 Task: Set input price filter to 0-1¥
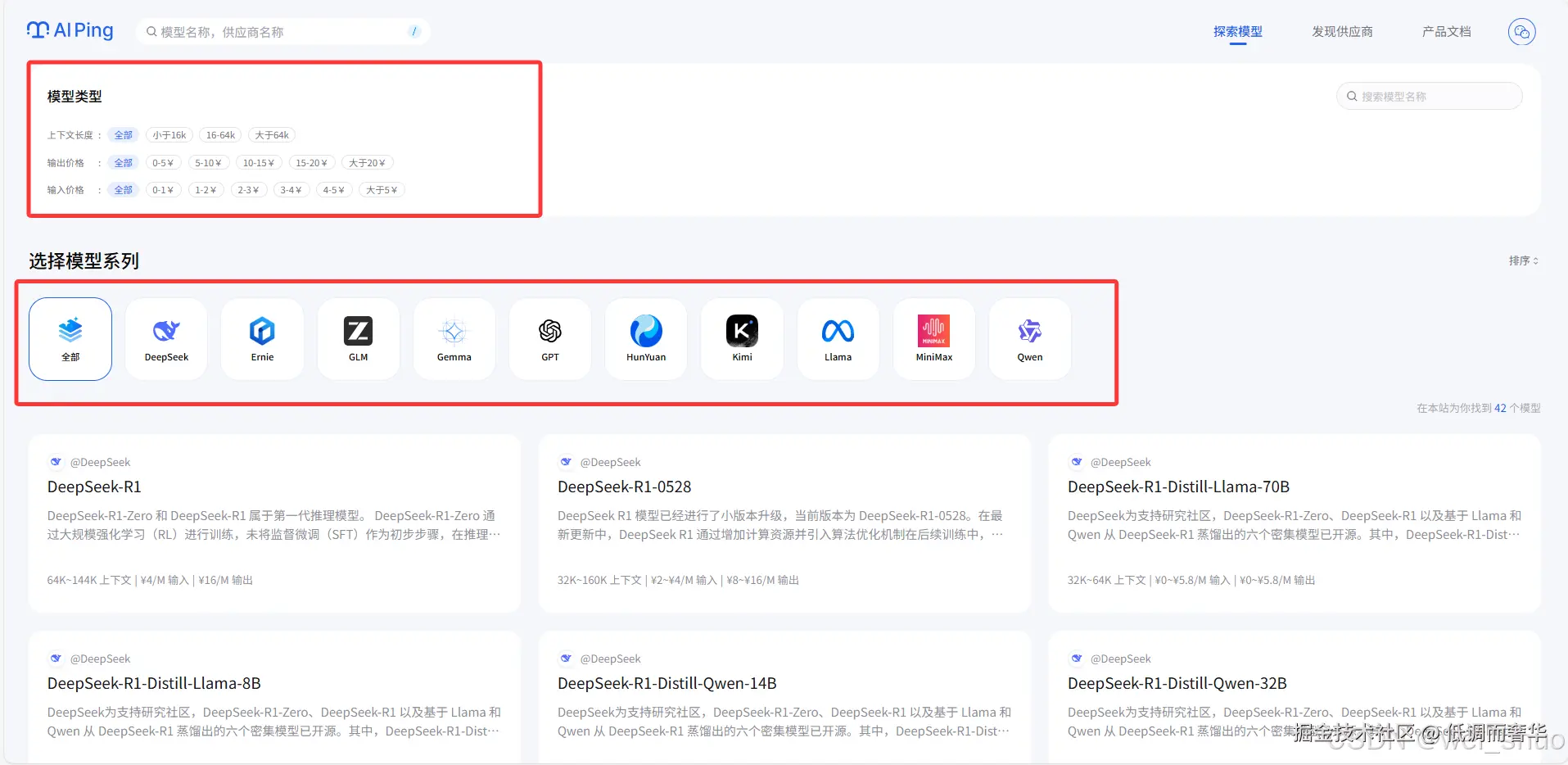pos(163,190)
